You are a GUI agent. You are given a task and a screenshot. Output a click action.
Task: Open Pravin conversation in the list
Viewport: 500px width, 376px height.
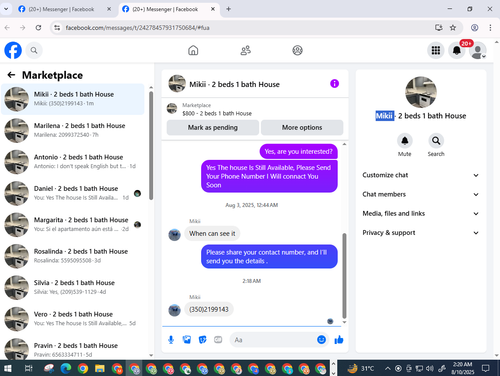click(73, 348)
